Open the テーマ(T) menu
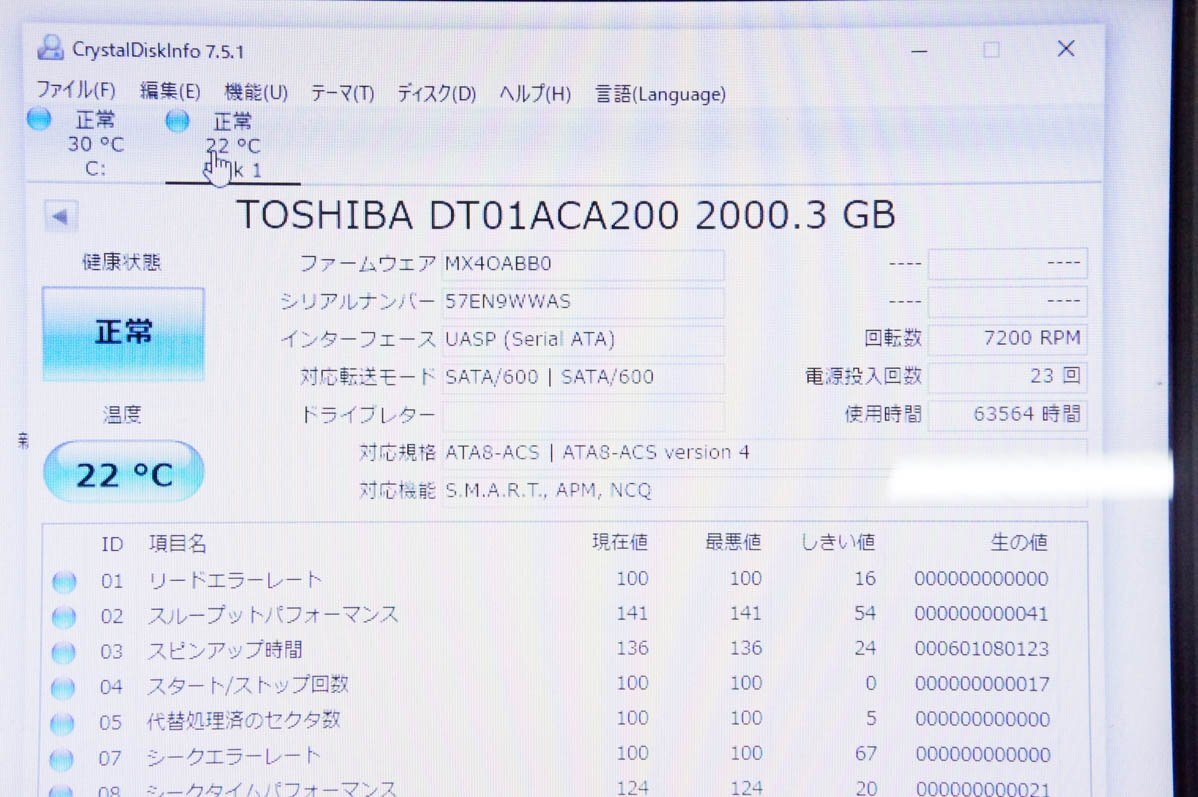Viewport: 1198px width, 797px height. coord(342,93)
